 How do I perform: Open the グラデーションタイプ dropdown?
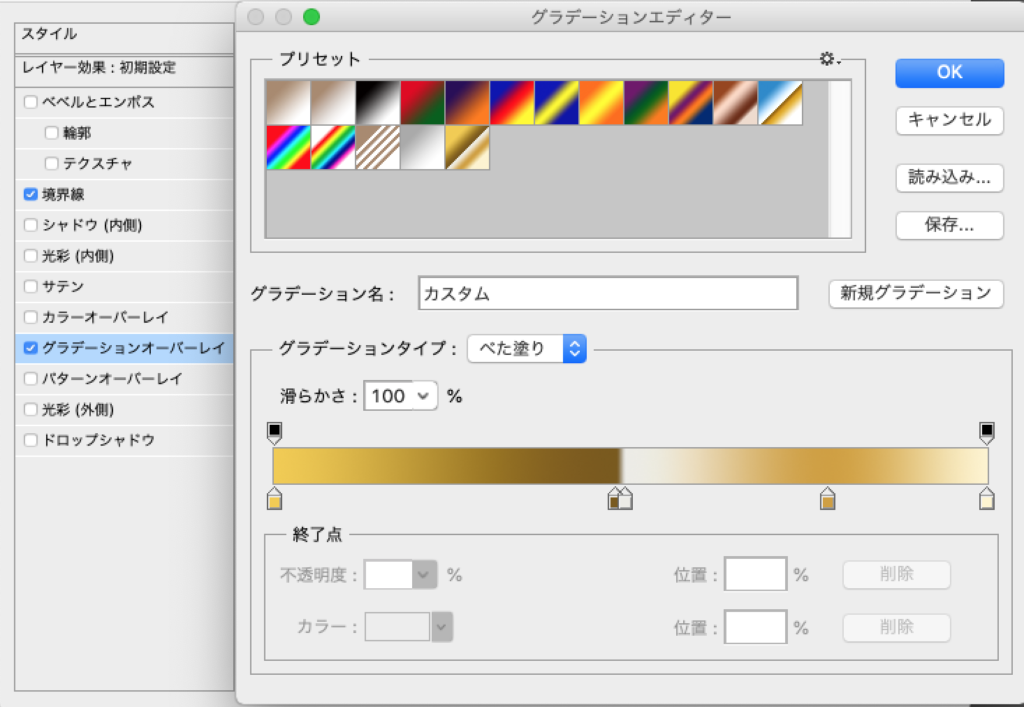527,348
